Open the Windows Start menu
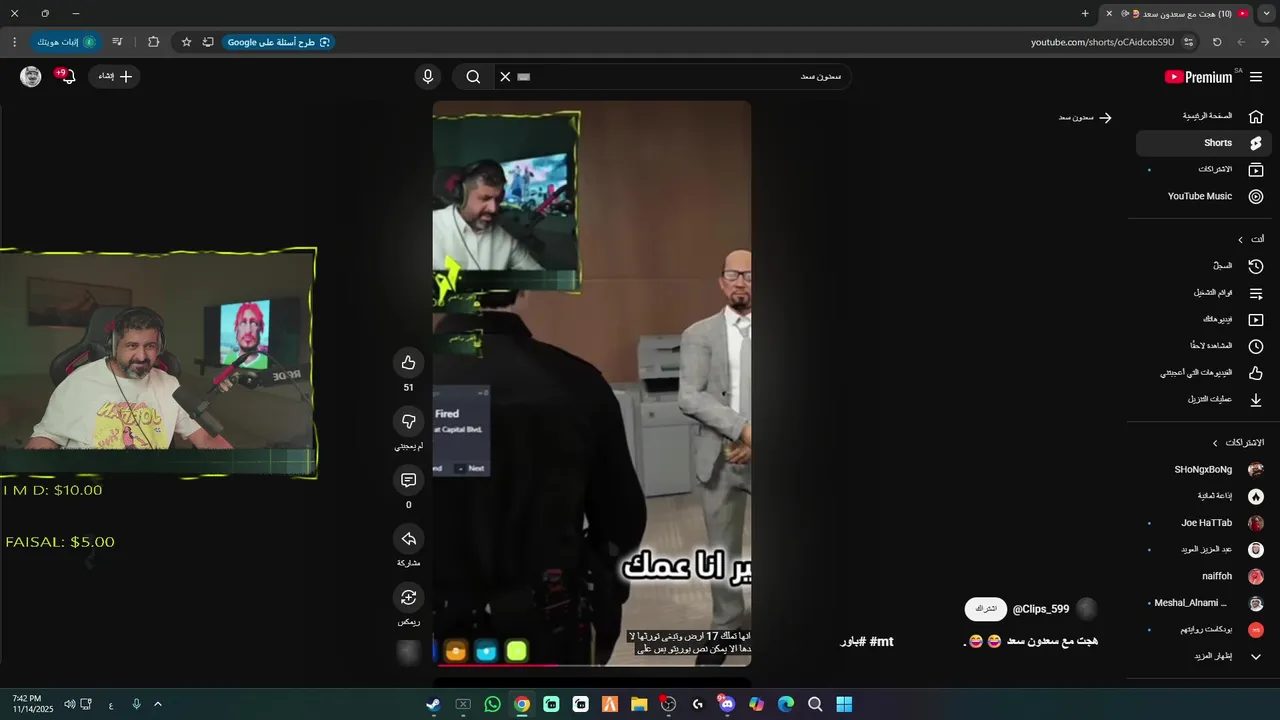The image size is (1280, 720). (x=844, y=704)
